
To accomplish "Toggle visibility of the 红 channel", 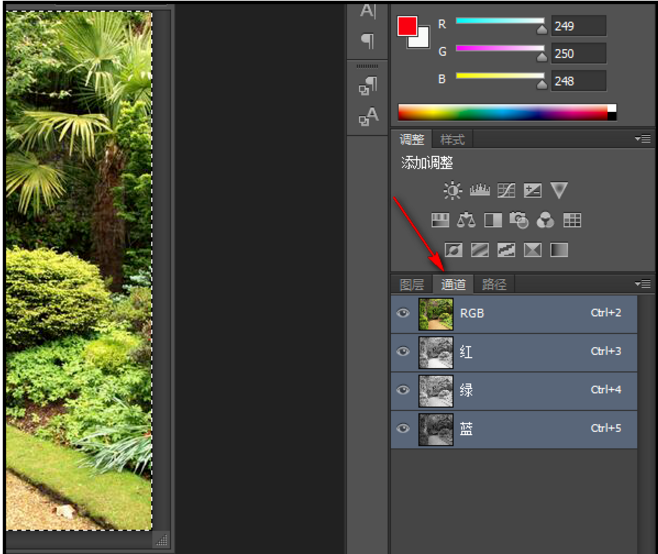I will [x=403, y=351].
